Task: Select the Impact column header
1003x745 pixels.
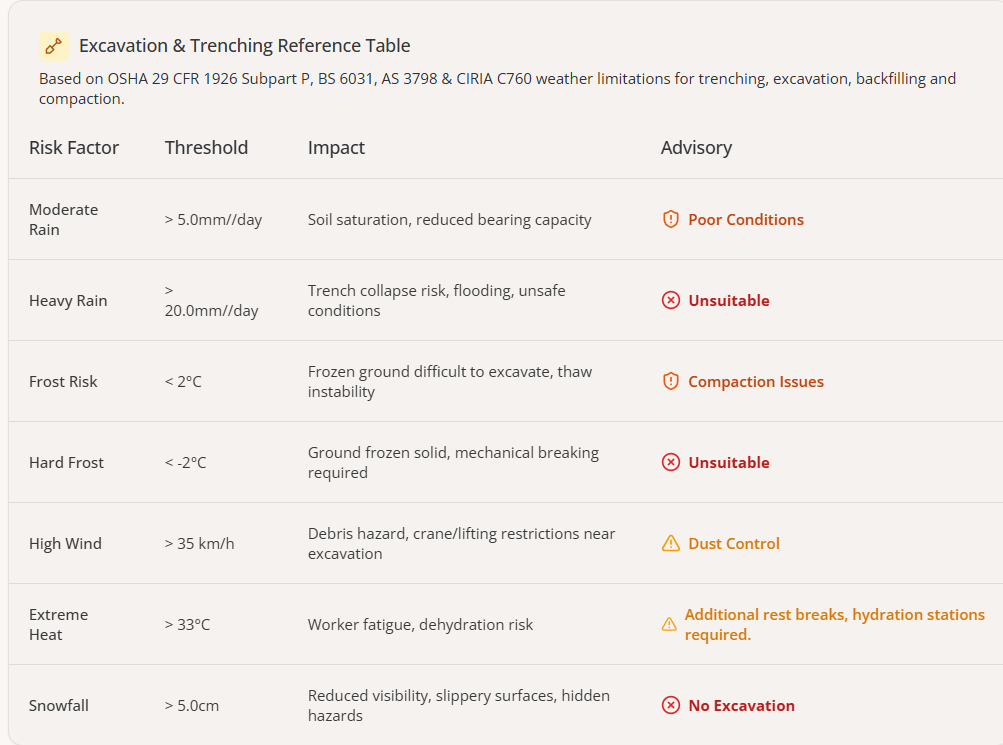Action: click(336, 148)
